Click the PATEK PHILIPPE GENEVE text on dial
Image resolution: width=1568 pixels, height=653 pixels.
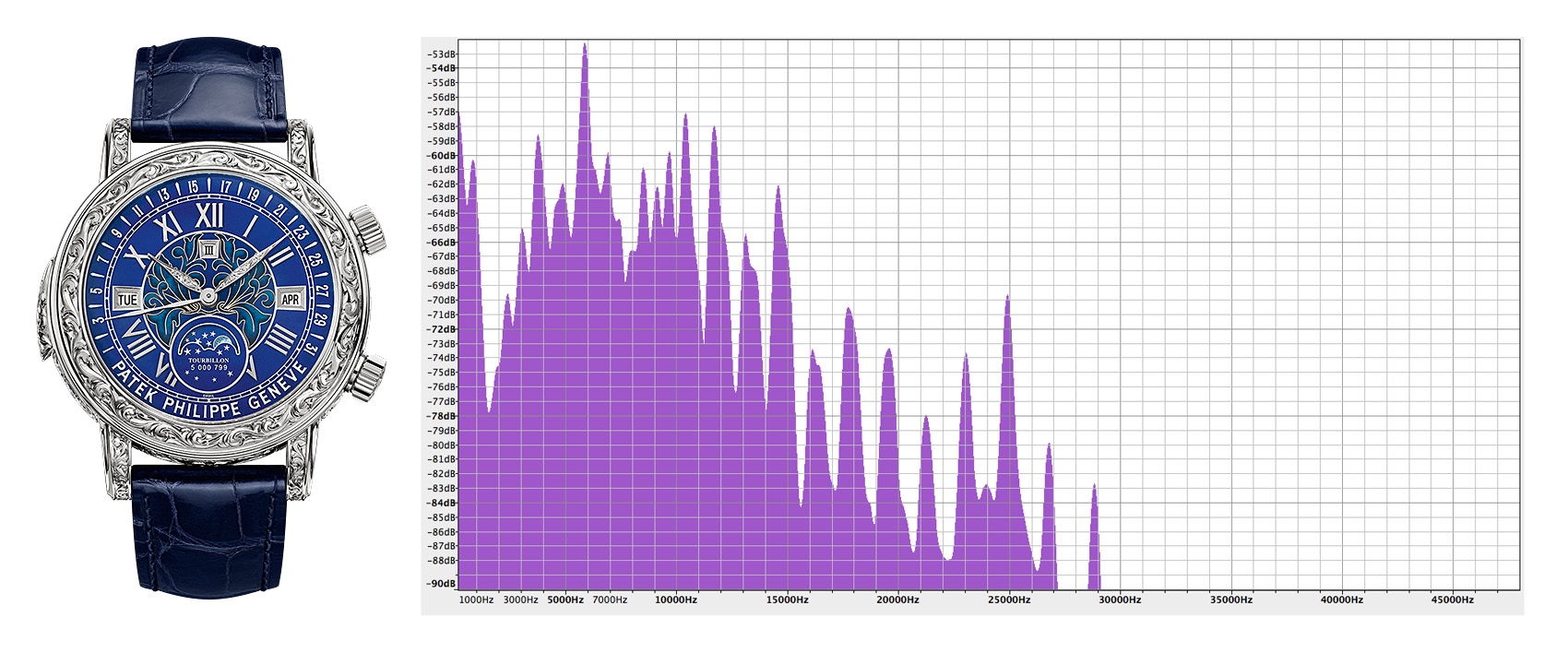click(208, 391)
